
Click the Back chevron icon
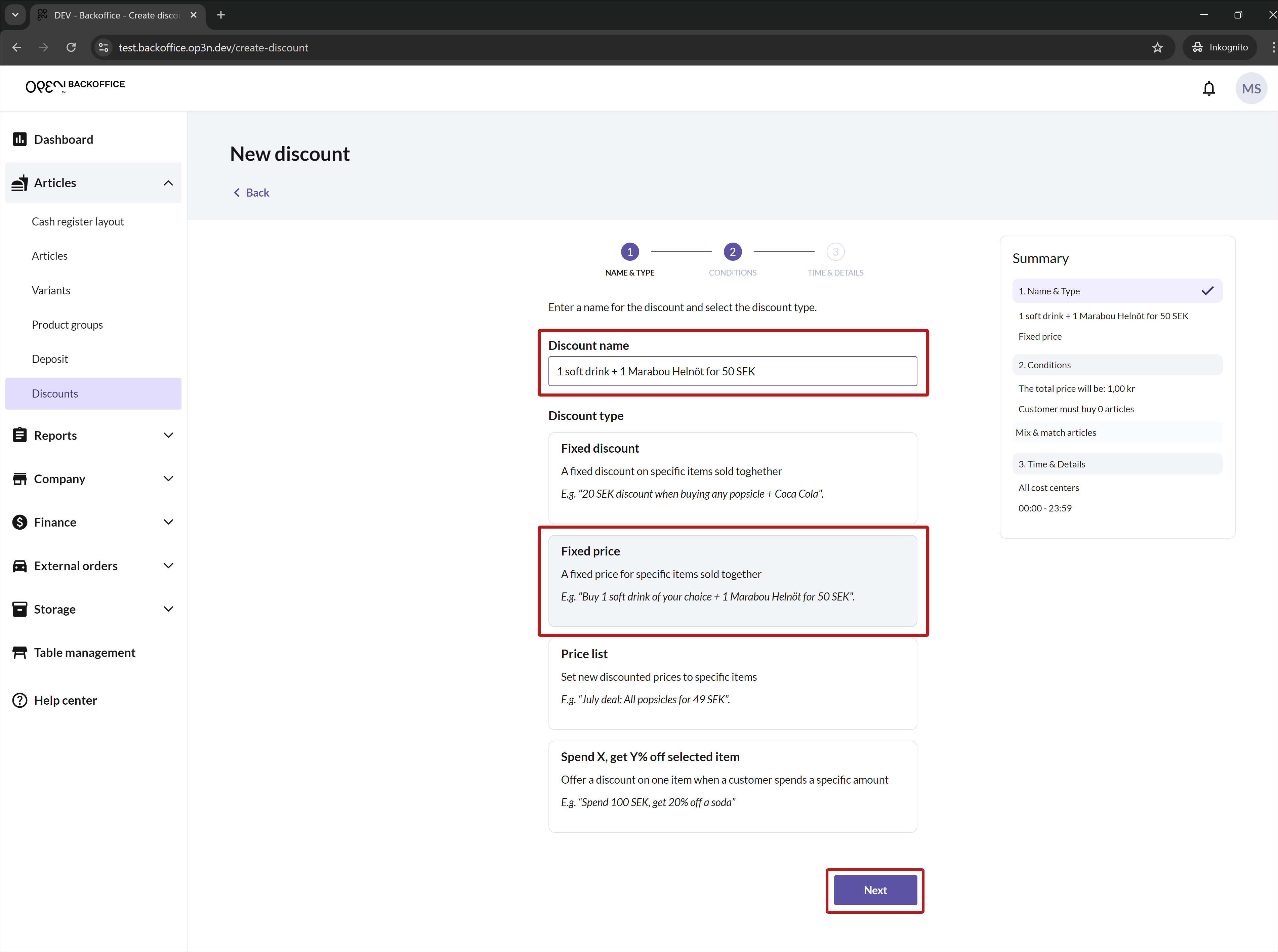pos(236,193)
